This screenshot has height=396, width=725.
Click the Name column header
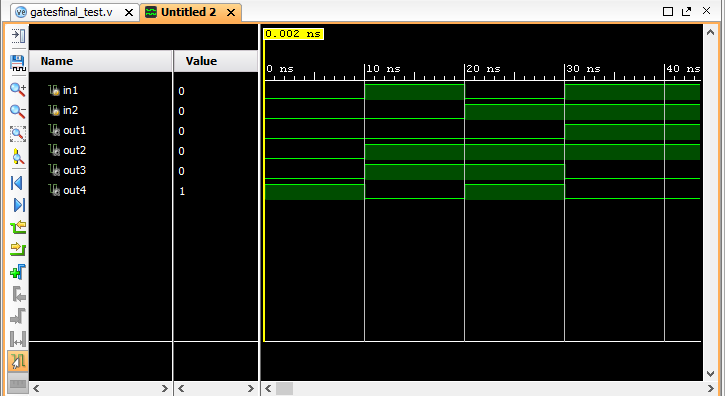[x=100, y=61]
